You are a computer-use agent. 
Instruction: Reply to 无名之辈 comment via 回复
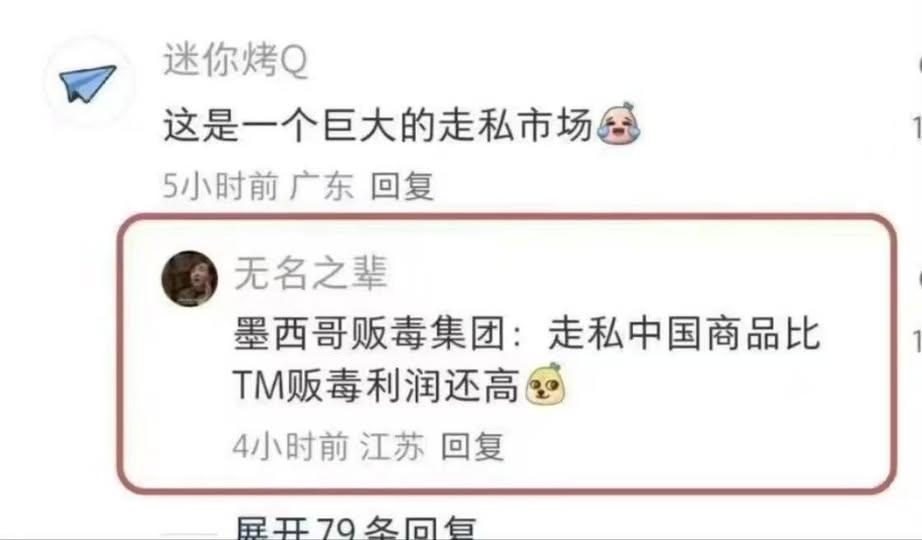click(x=473, y=446)
